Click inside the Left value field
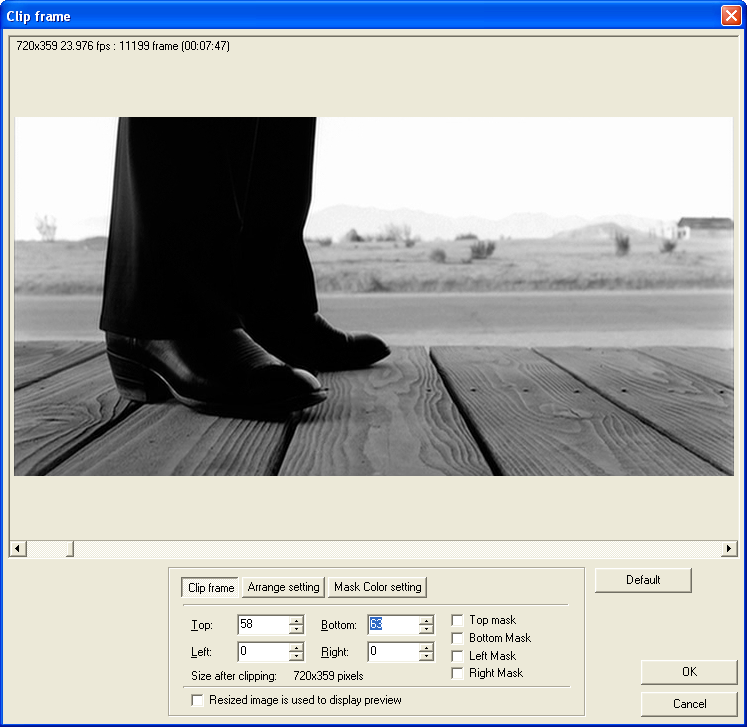 pos(263,651)
